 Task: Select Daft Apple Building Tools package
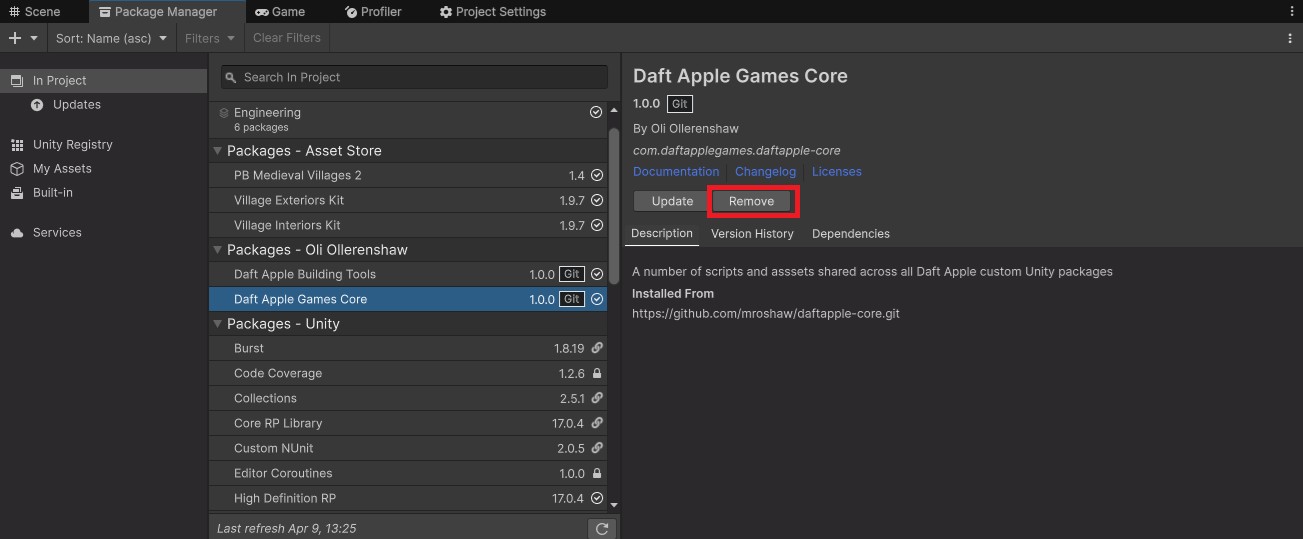pos(408,274)
